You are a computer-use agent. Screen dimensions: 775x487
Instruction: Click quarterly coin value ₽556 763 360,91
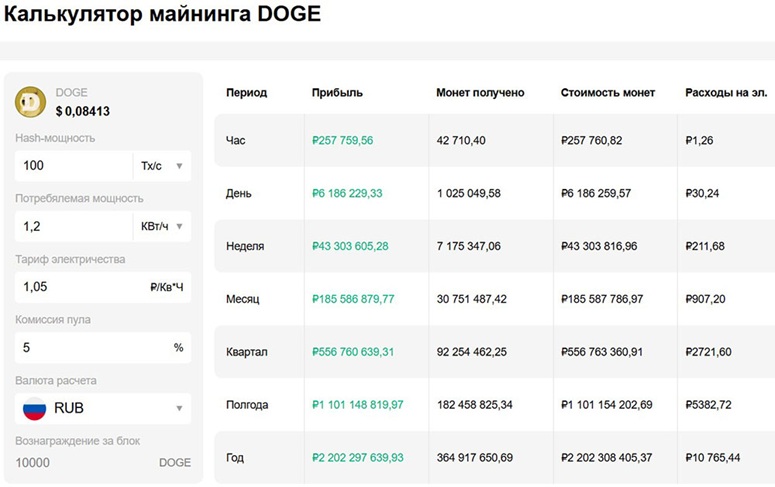click(602, 352)
